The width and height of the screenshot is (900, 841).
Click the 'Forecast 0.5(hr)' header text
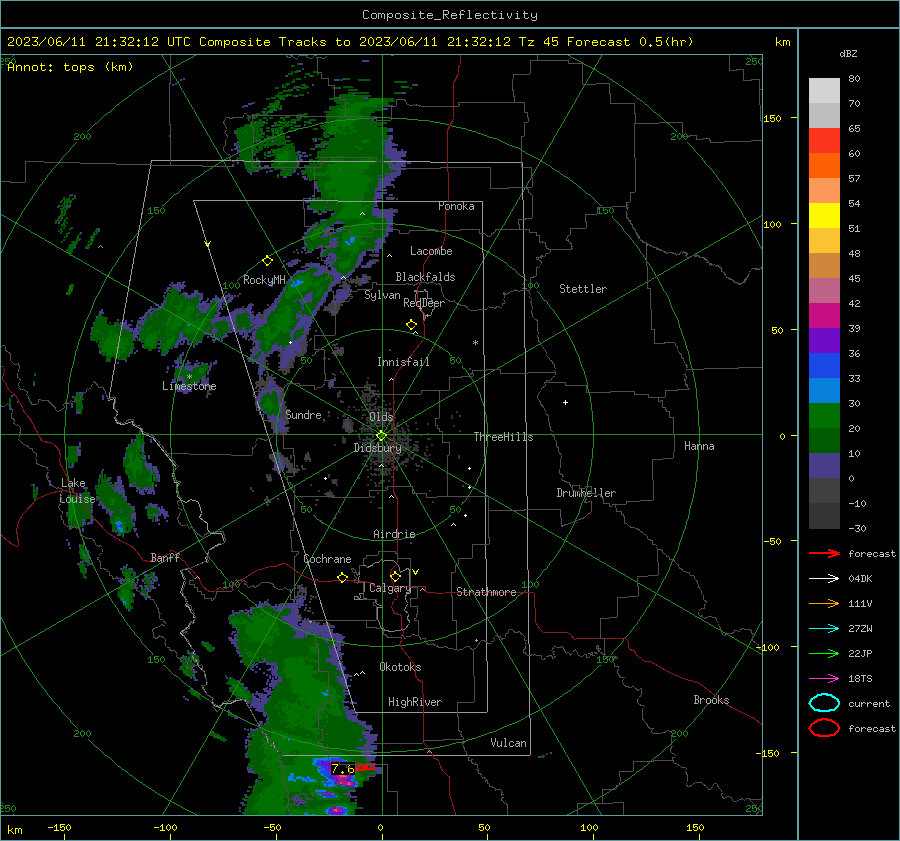point(630,42)
